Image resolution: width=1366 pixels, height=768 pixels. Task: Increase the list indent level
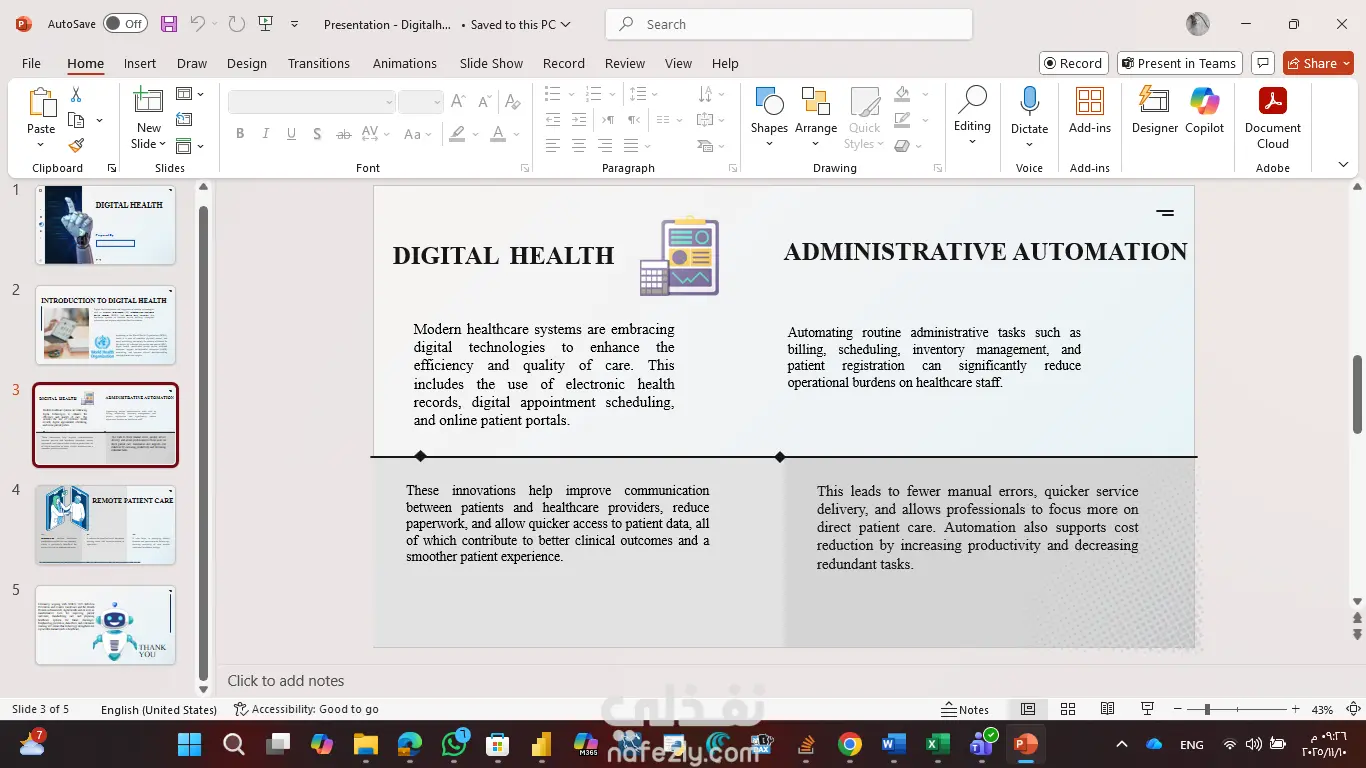coord(578,120)
